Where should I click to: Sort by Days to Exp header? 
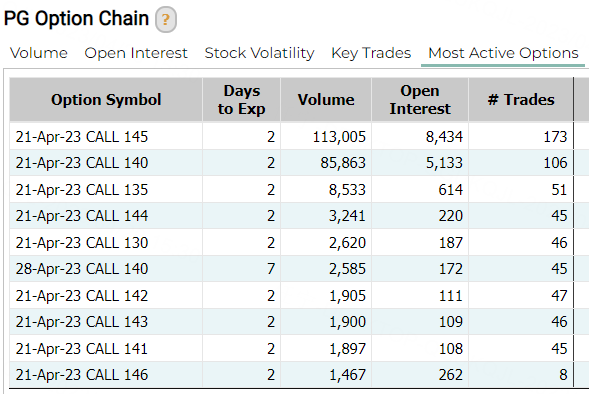(242, 100)
